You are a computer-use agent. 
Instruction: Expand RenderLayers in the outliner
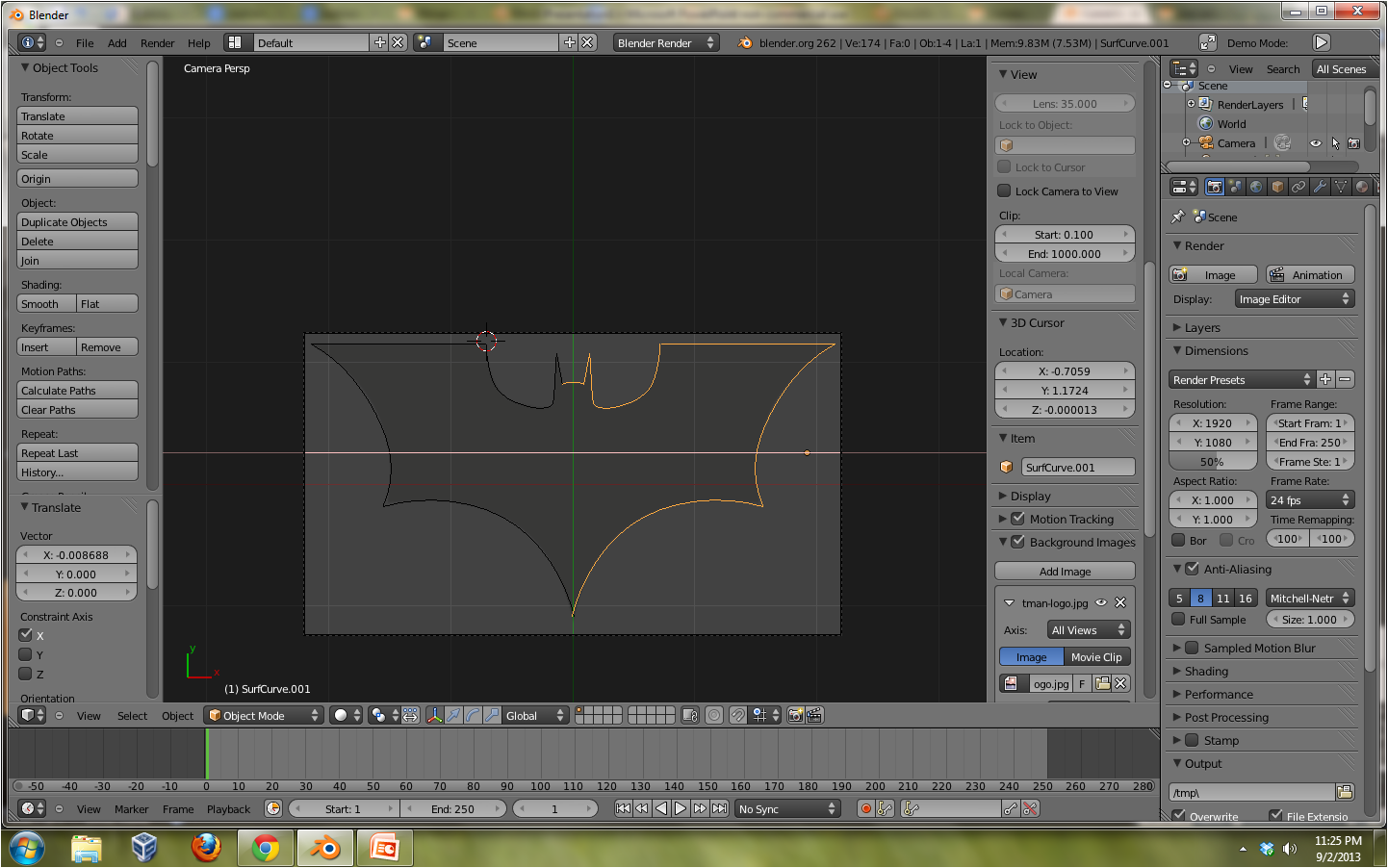click(x=1191, y=104)
